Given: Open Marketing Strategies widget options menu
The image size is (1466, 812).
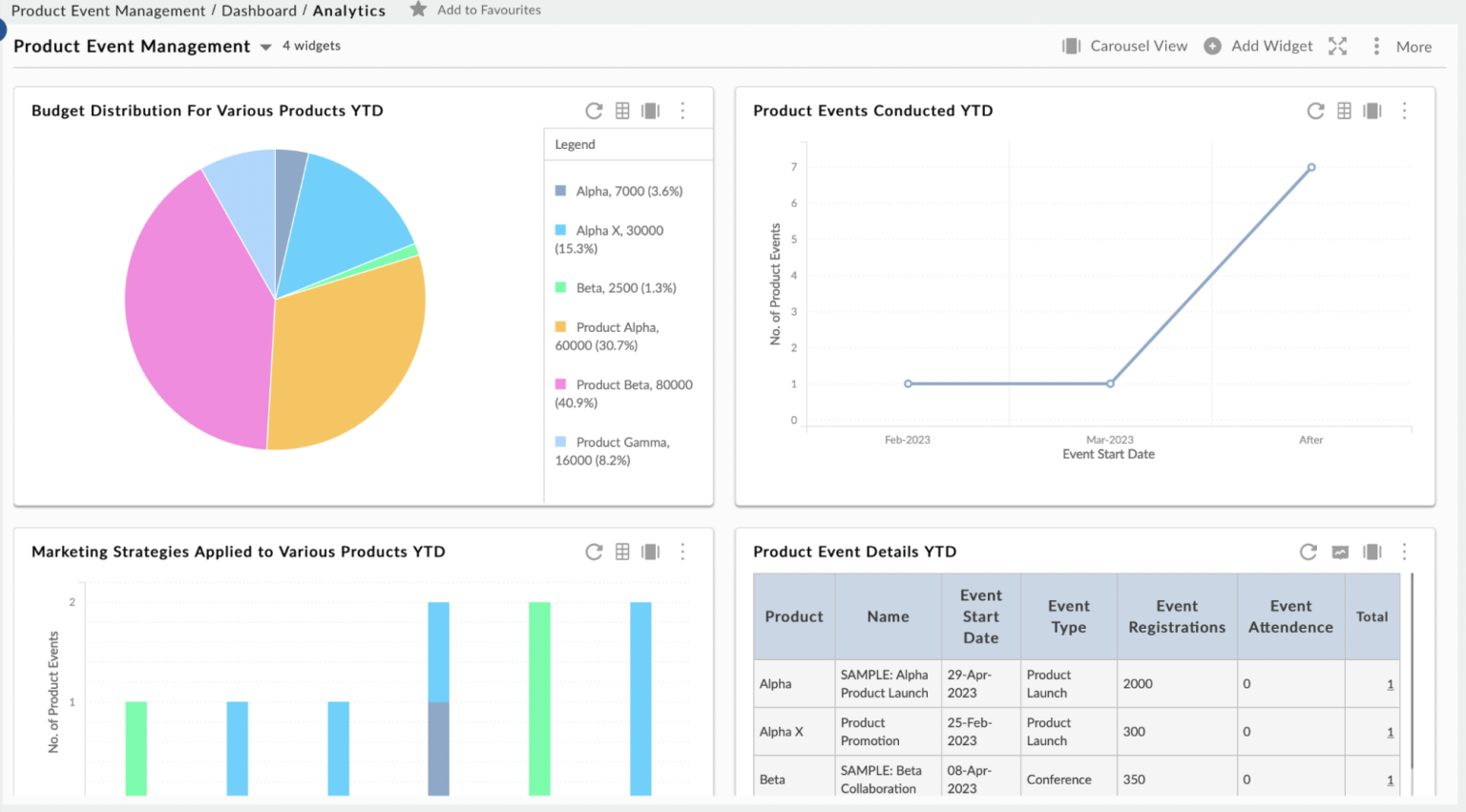Looking at the screenshot, I should [682, 552].
